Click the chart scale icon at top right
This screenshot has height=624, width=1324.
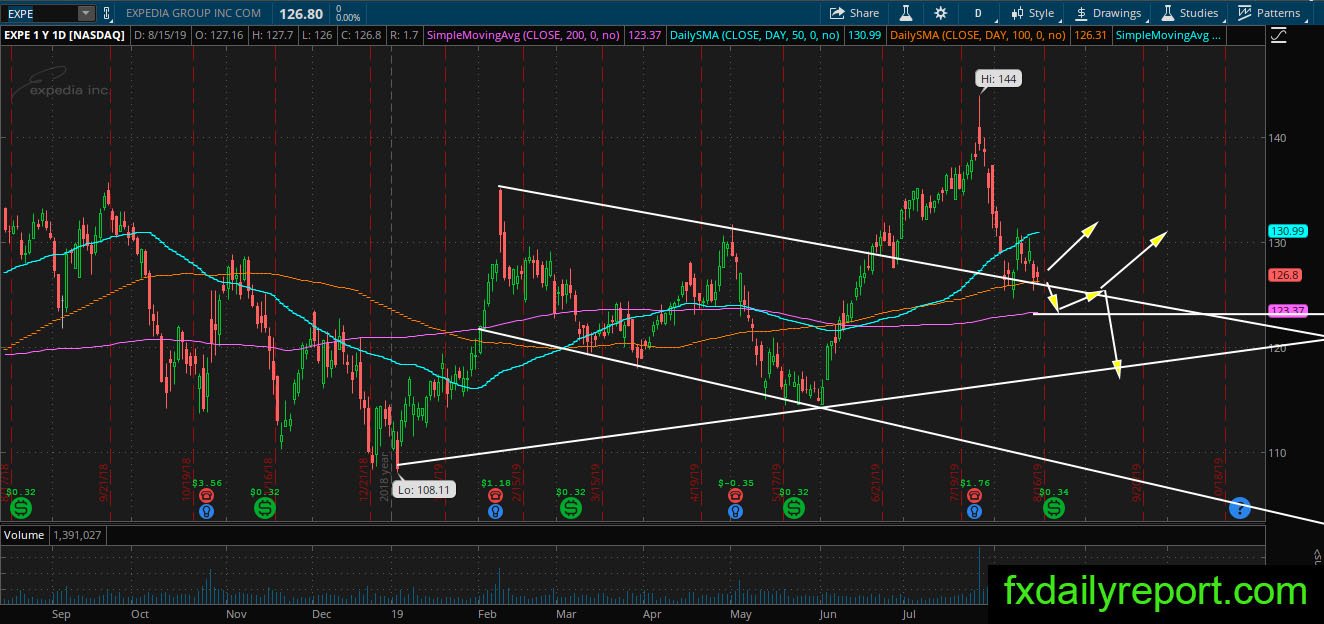1279,35
